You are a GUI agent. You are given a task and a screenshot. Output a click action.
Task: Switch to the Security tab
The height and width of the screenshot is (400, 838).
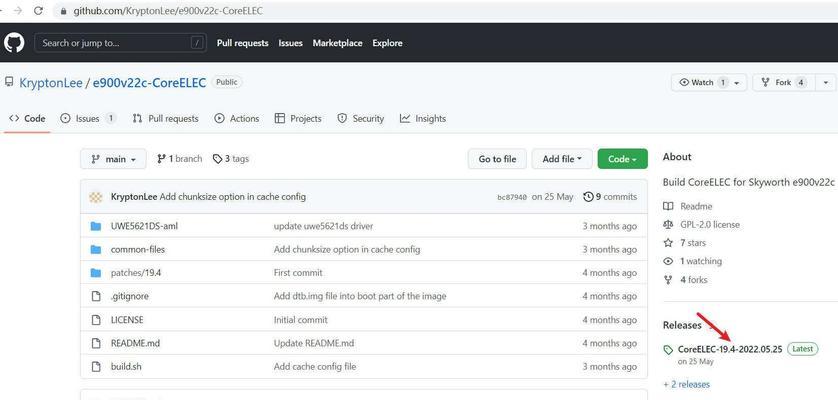pos(361,118)
